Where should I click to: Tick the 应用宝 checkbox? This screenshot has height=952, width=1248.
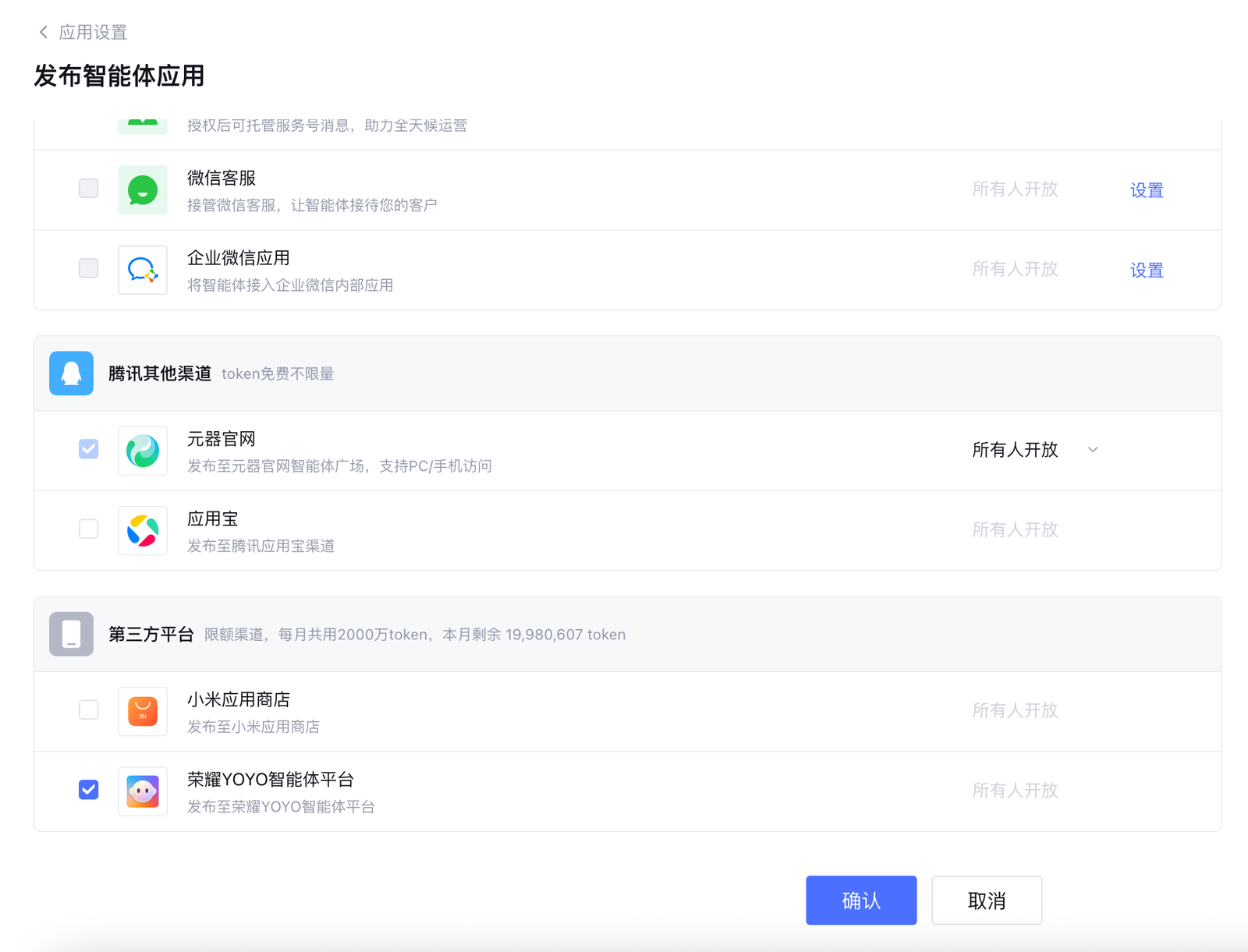pyautogui.click(x=89, y=529)
